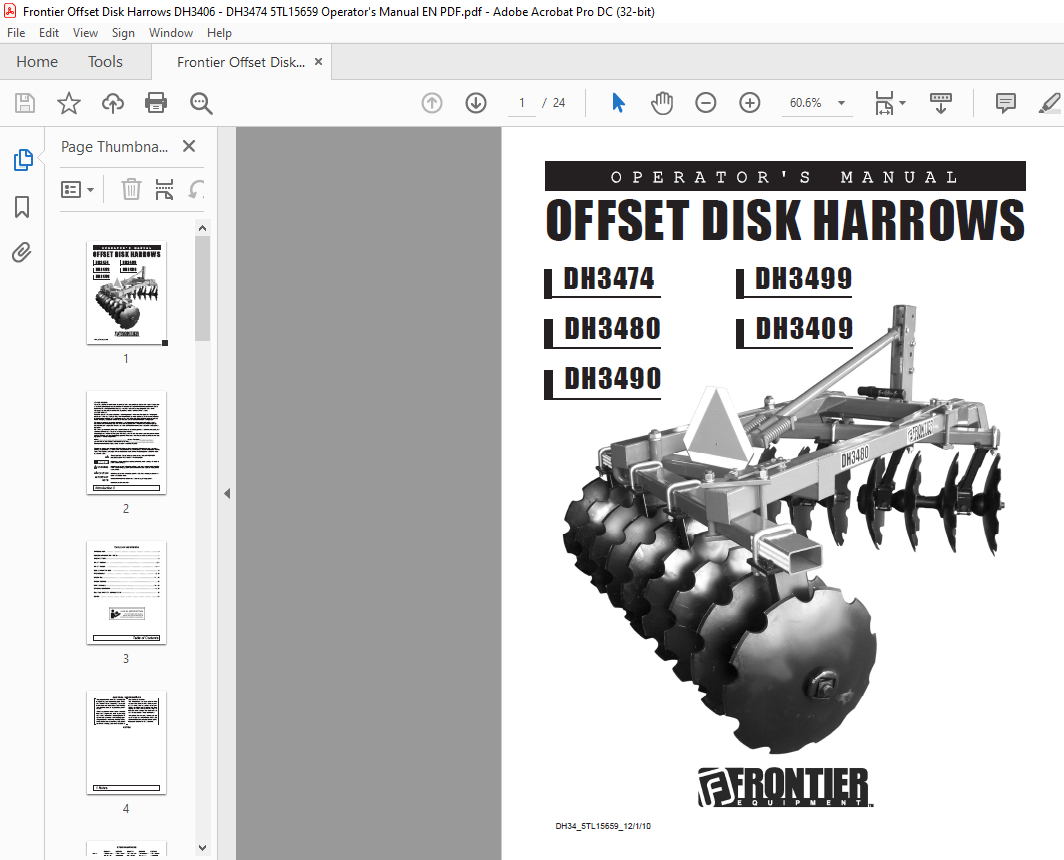Select page 3 thumbnail

coord(126,593)
